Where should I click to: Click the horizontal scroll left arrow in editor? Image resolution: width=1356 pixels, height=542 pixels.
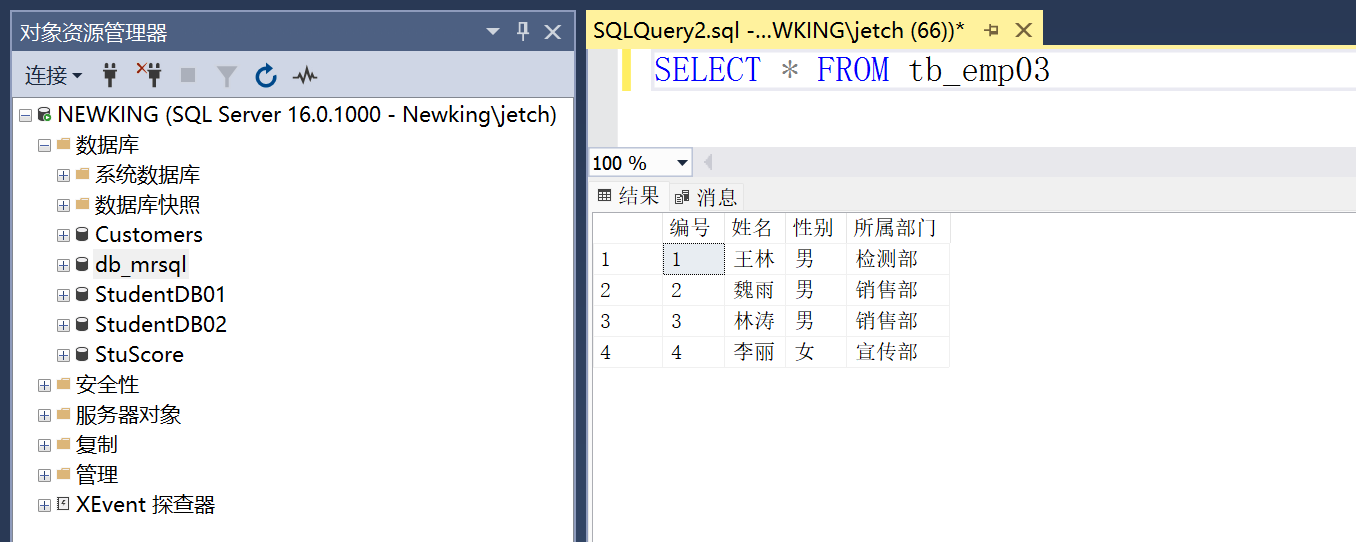[708, 162]
